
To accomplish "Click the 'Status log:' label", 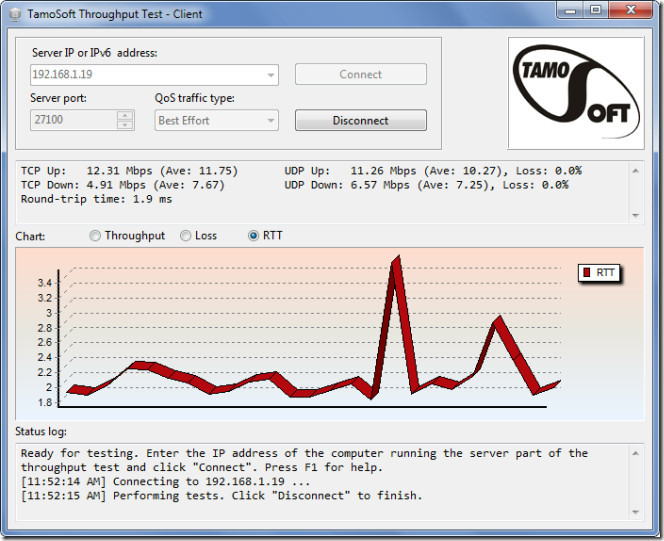I will 41,431.
